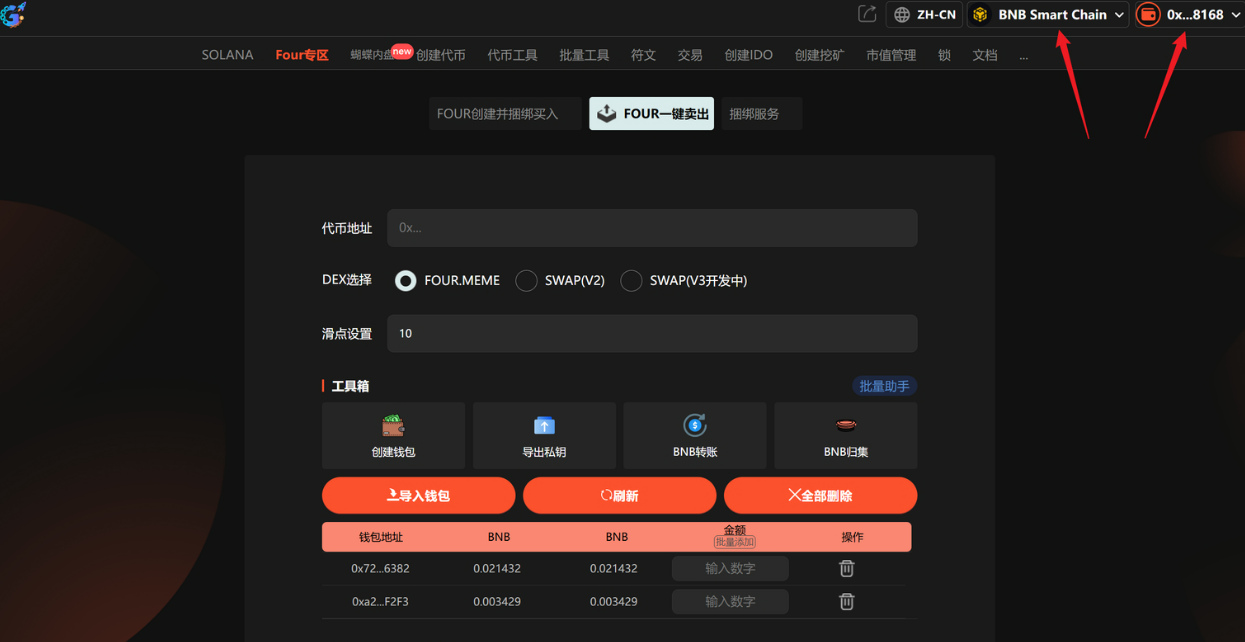Delete the 0x72...6382 wallet row trash icon

845,568
